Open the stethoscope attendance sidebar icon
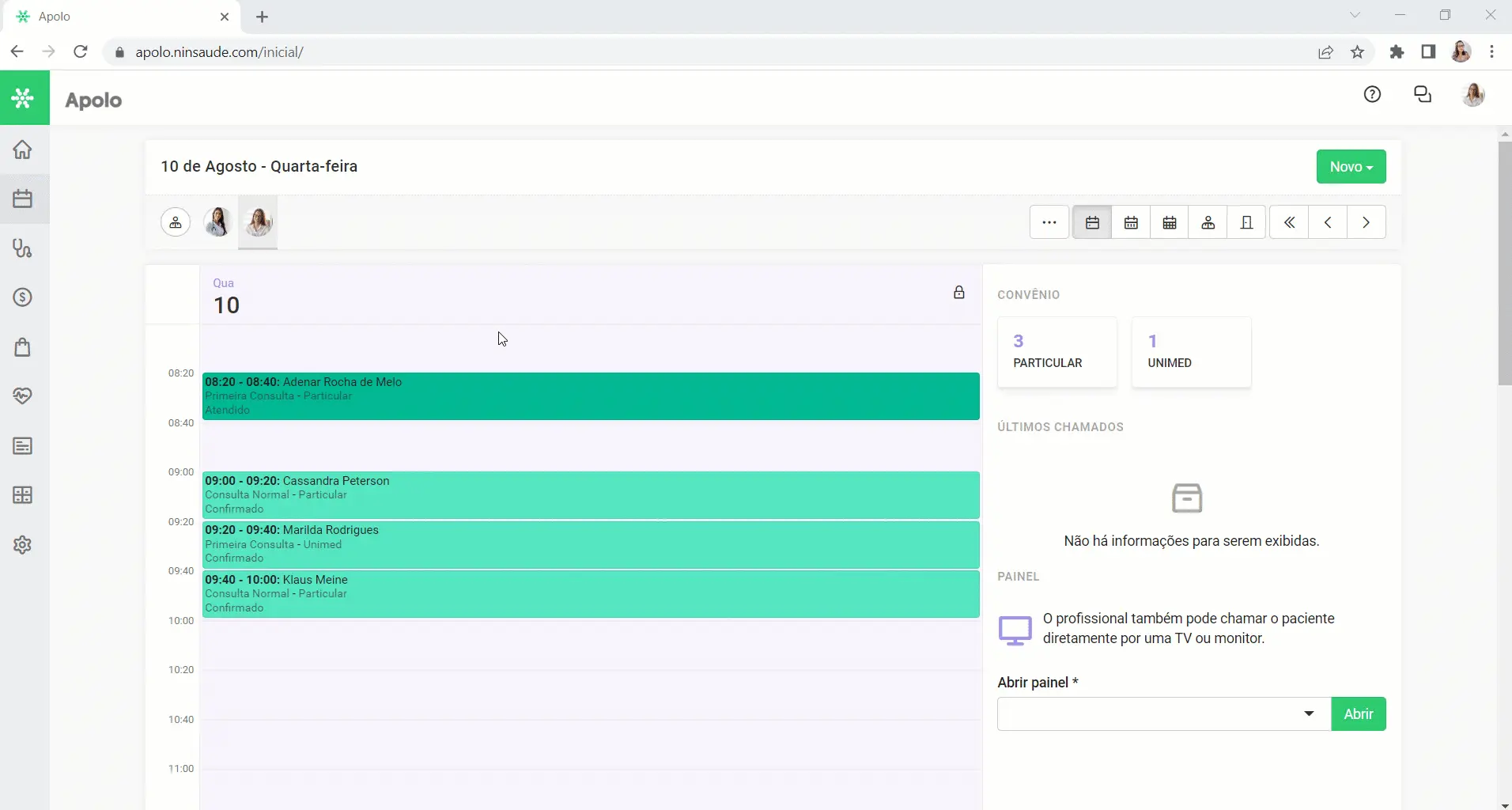Screen dimensions: 1512x810 point(23,248)
